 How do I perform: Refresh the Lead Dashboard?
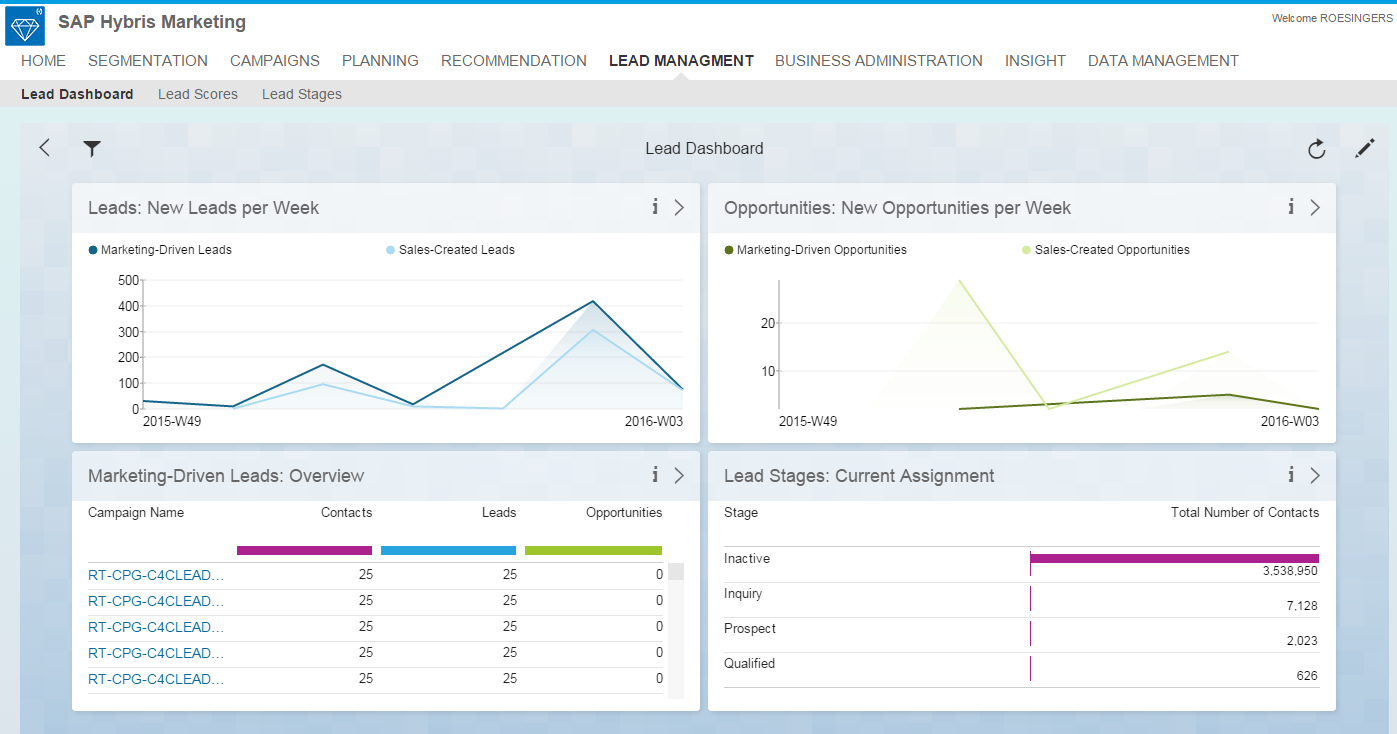pyautogui.click(x=1317, y=149)
